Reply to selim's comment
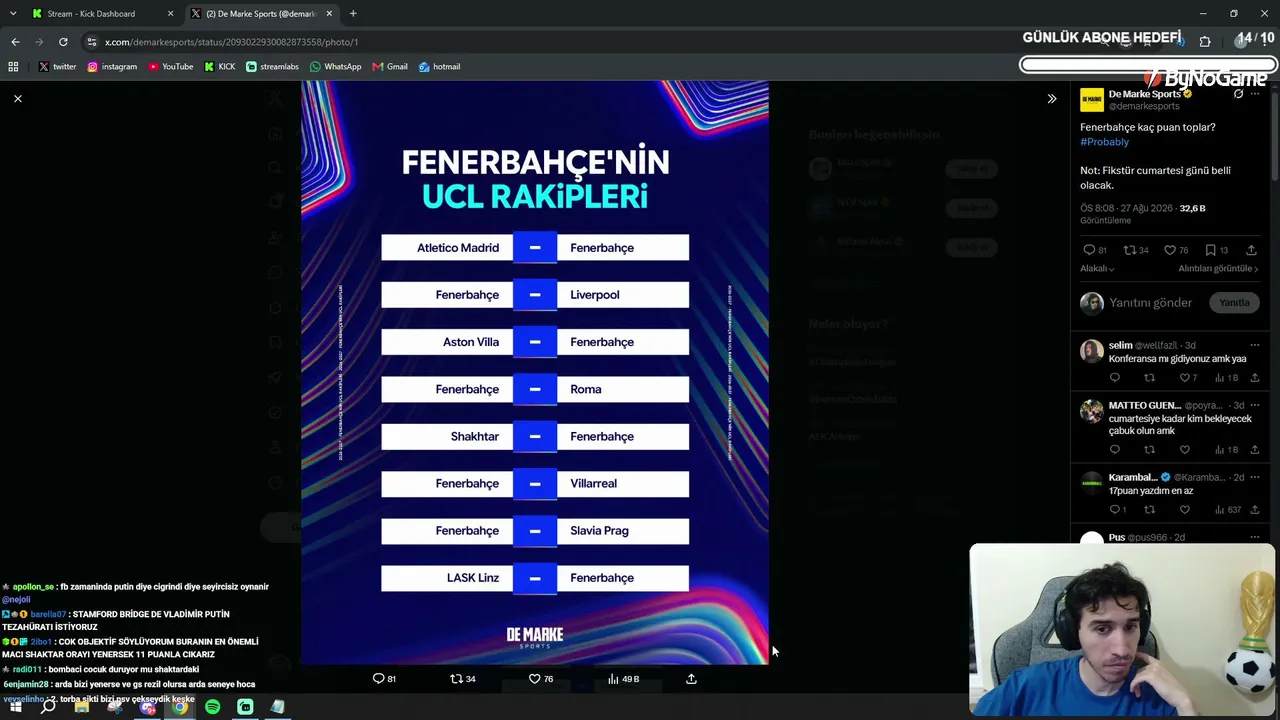This screenshot has width=1280, height=720. 1115,378
